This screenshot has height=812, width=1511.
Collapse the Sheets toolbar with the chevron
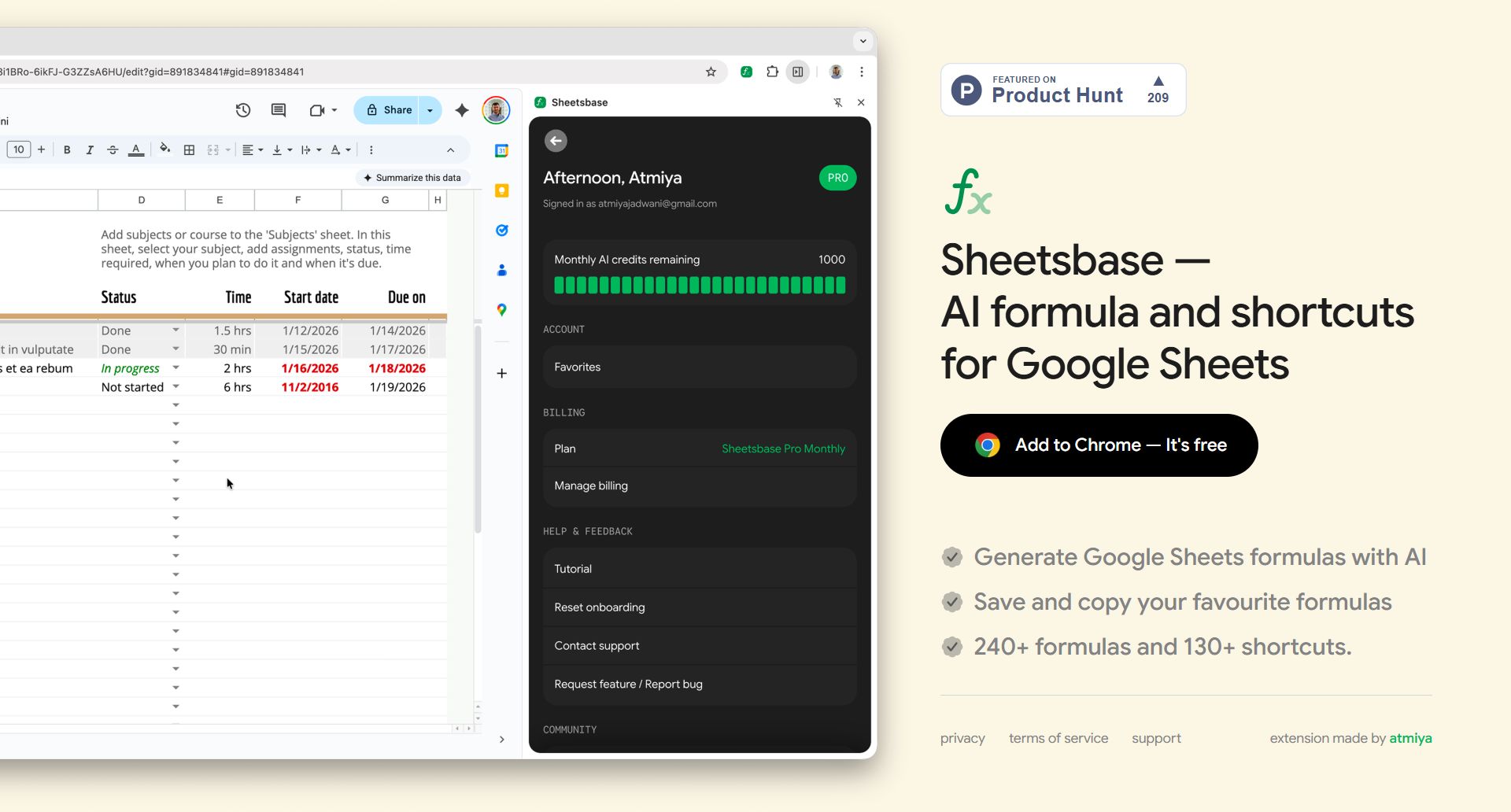click(x=450, y=149)
